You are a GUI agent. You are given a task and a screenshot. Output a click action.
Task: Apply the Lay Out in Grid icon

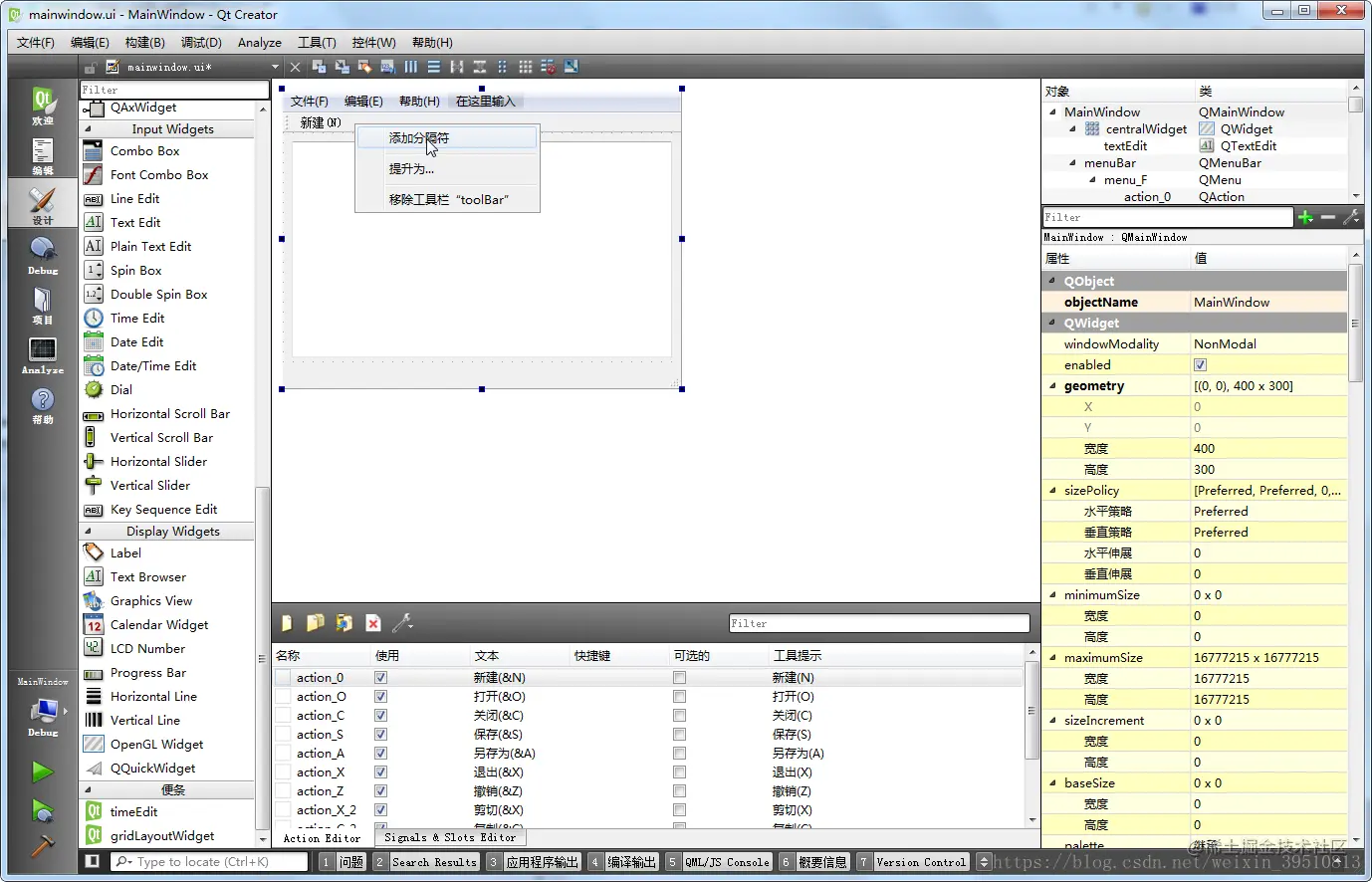point(525,67)
